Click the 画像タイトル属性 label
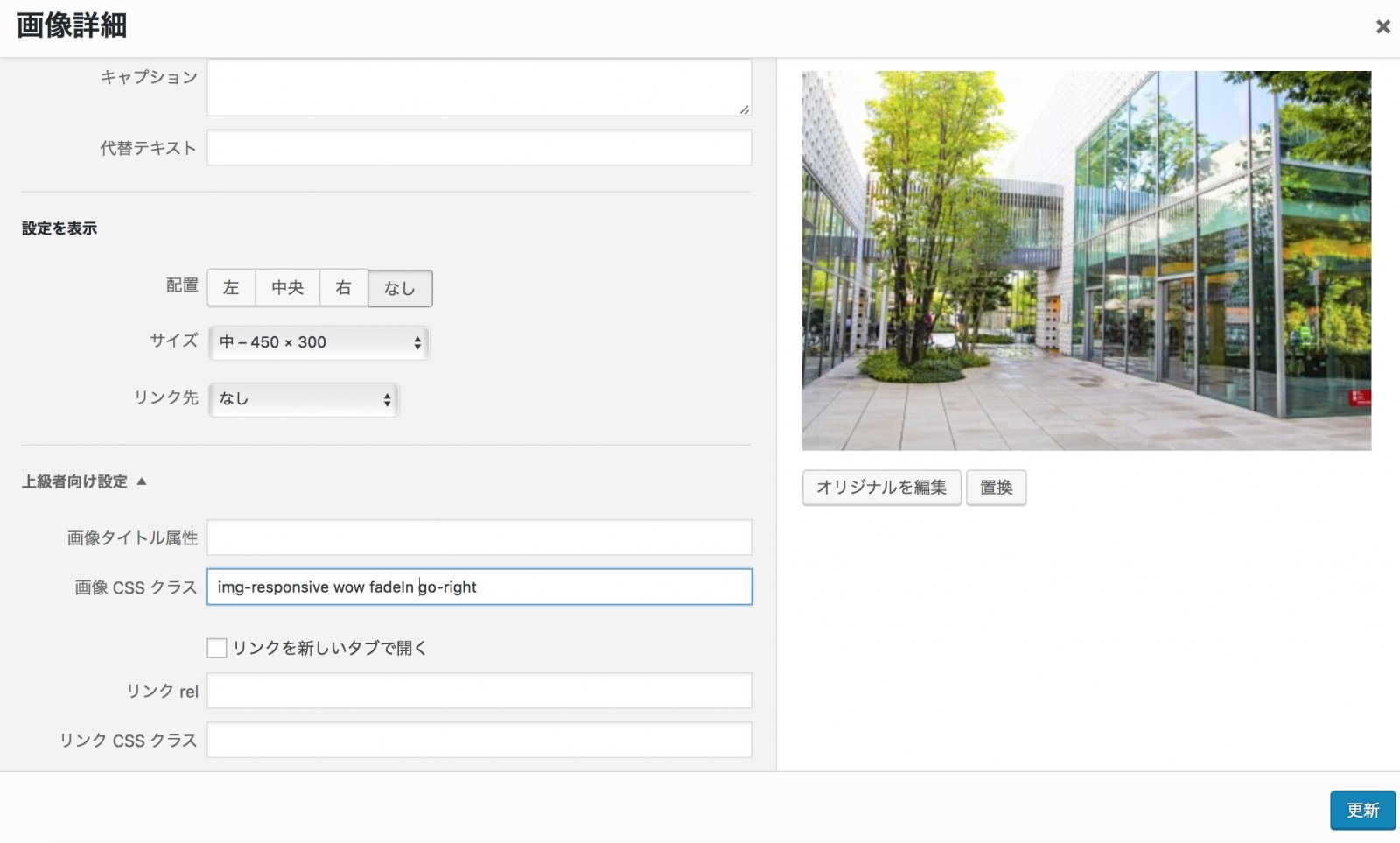 pyautogui.click(x=133, y=538)
